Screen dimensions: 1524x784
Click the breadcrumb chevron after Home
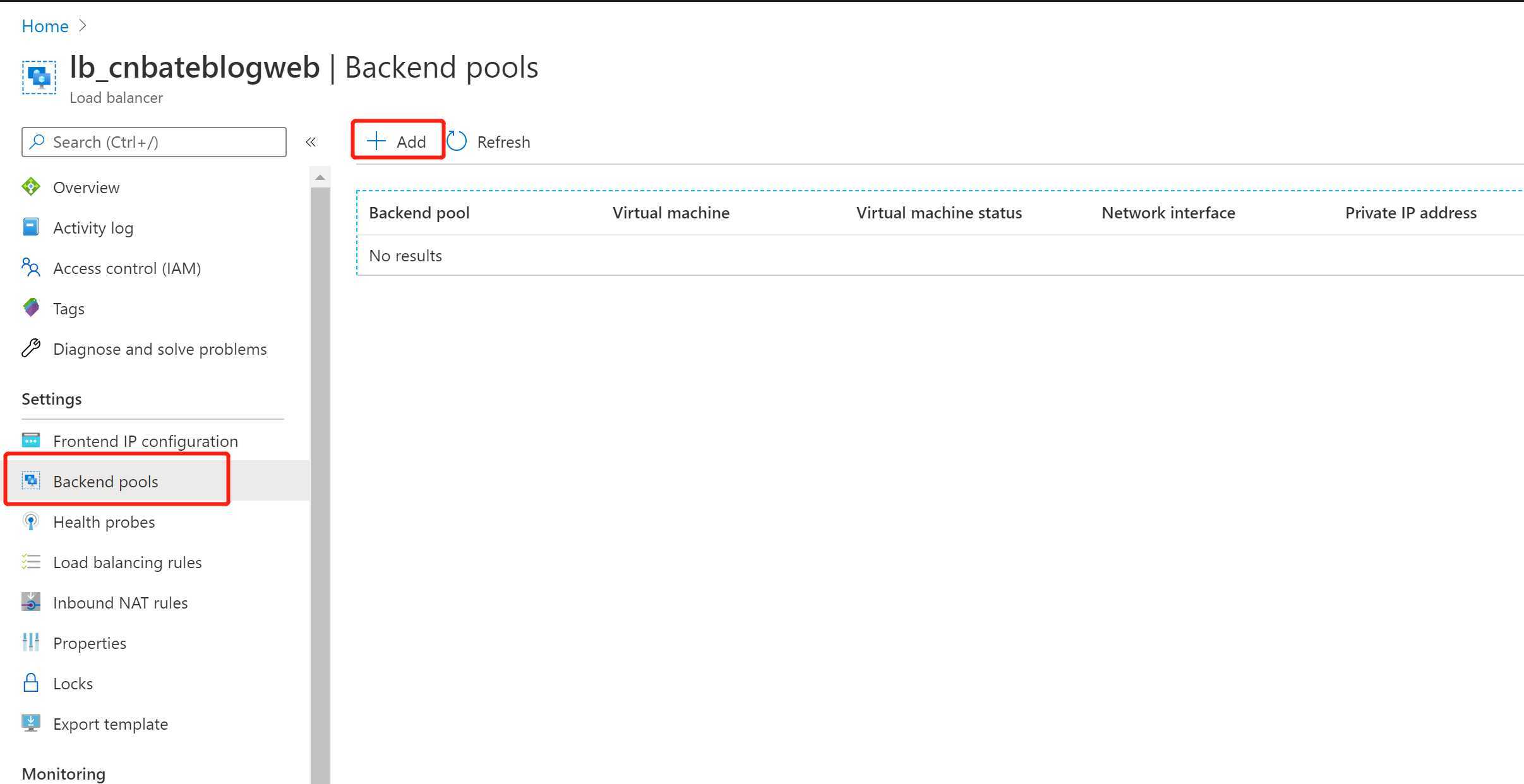(83, 26)
